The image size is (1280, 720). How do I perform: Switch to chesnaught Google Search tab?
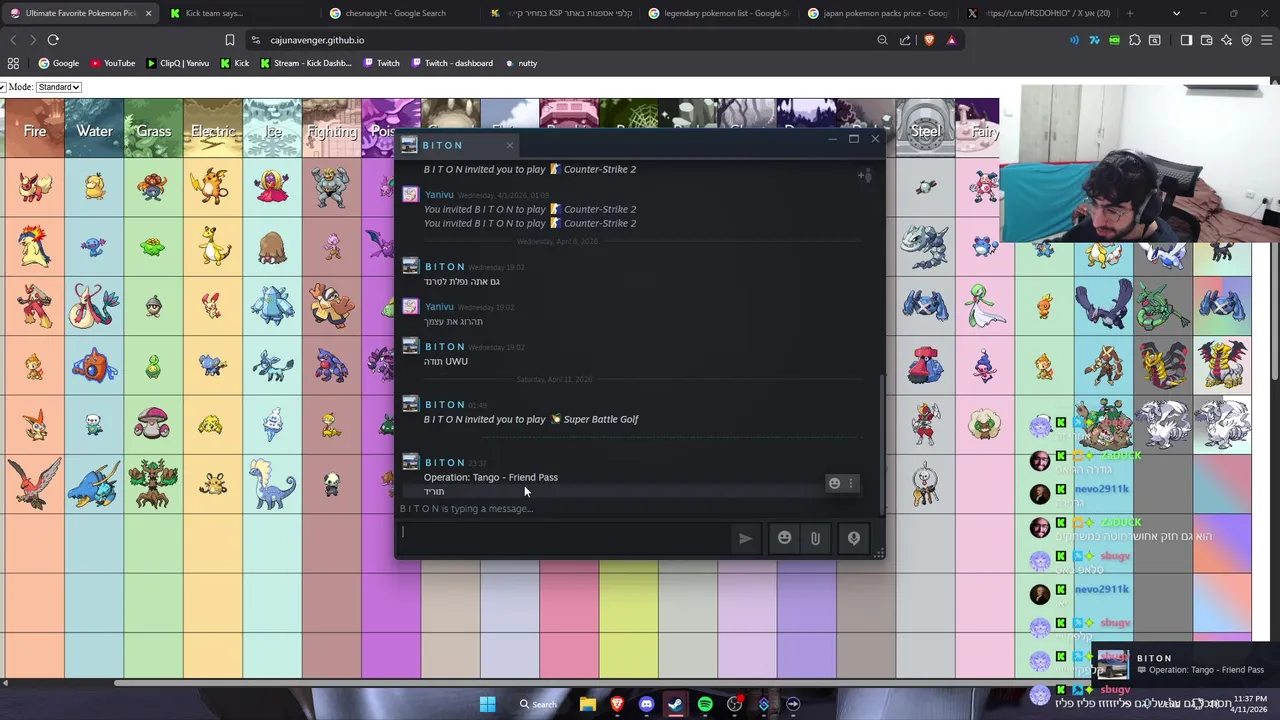[400, 13]
